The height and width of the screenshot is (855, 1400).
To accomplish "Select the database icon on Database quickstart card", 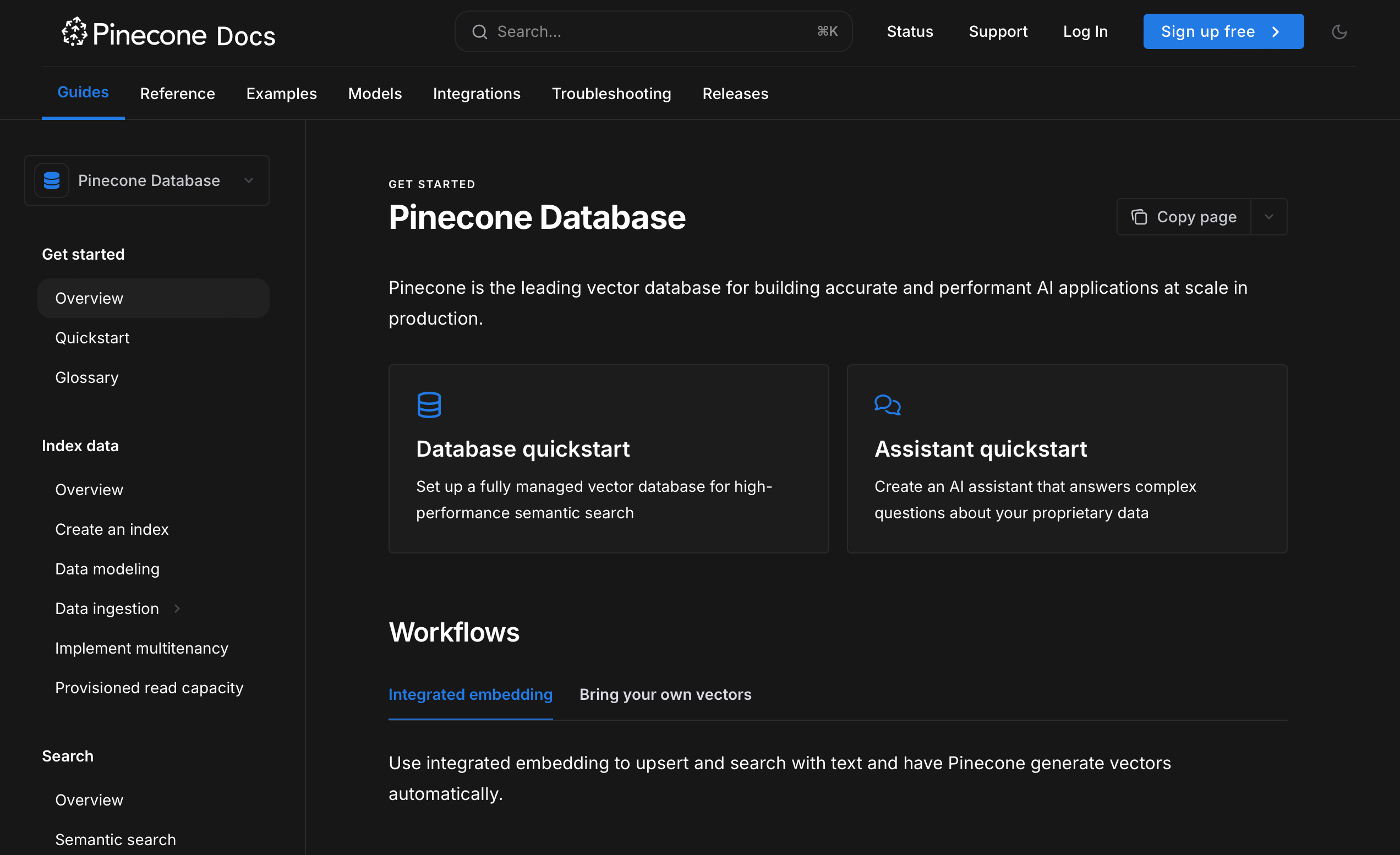I will tap(430, 404).
